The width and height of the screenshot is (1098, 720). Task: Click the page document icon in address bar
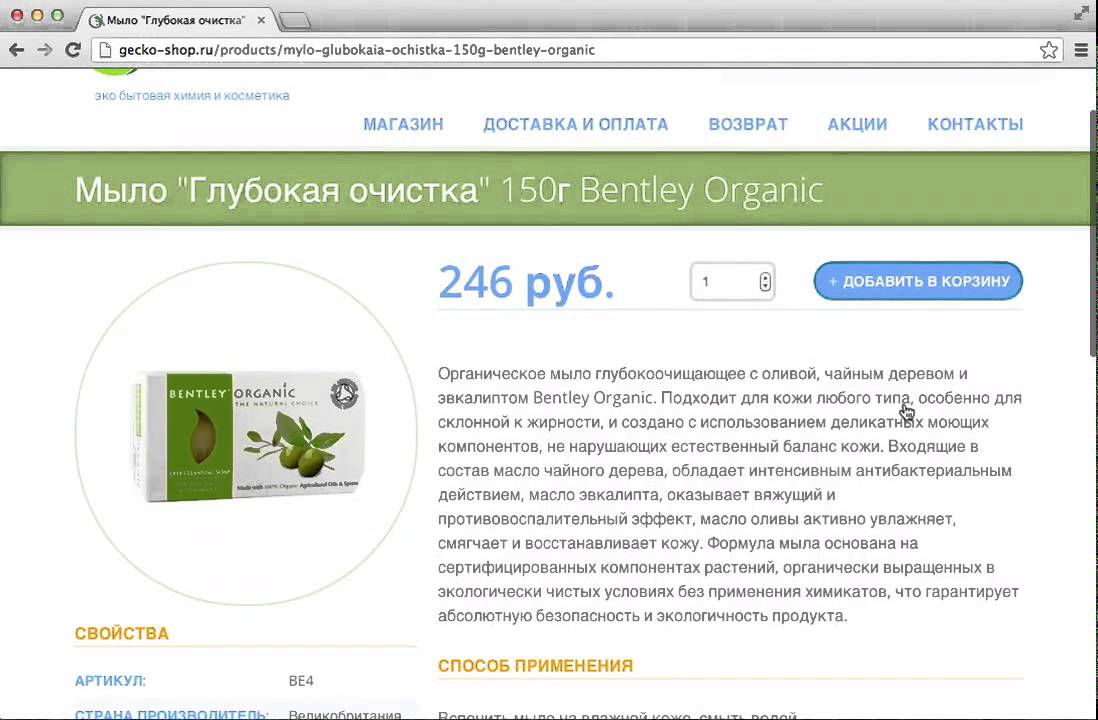tap(105, 50)
